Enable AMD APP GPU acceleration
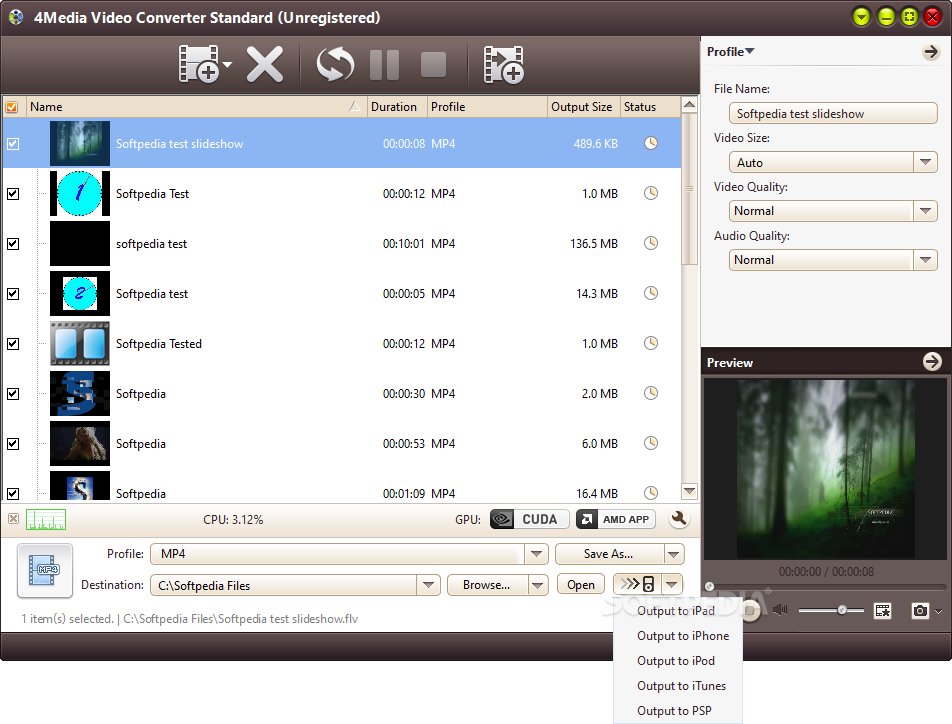Screen dimensions: 952x724 pyautogui.click(x=616, y=519)
